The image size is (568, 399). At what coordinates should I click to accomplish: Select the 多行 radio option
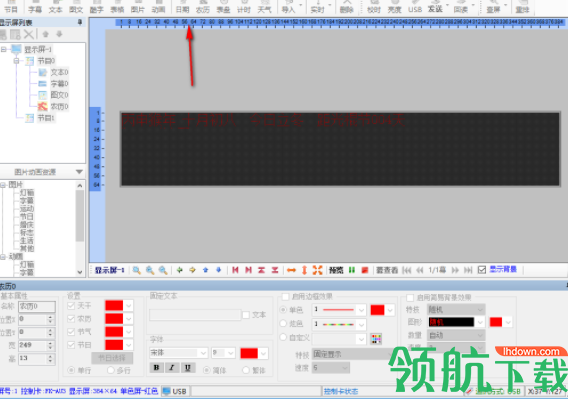(x=111, y=370)
